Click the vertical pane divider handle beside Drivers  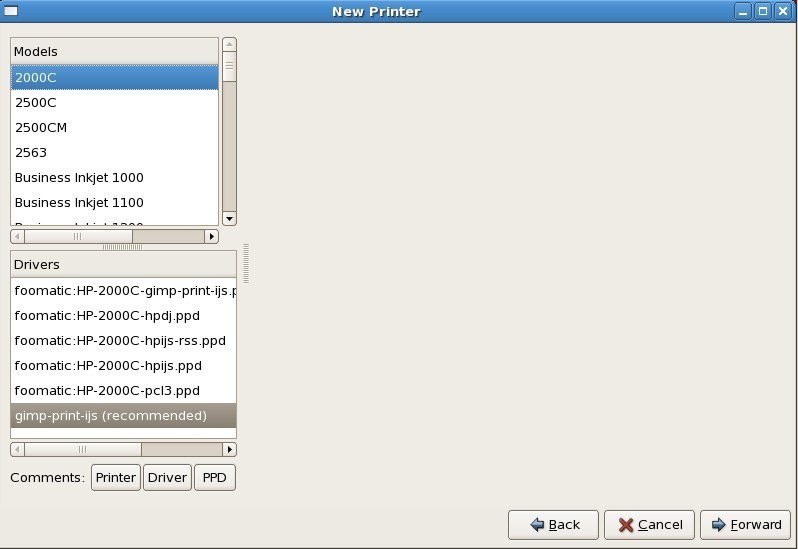pyautogui.click(x=246, y=263)
